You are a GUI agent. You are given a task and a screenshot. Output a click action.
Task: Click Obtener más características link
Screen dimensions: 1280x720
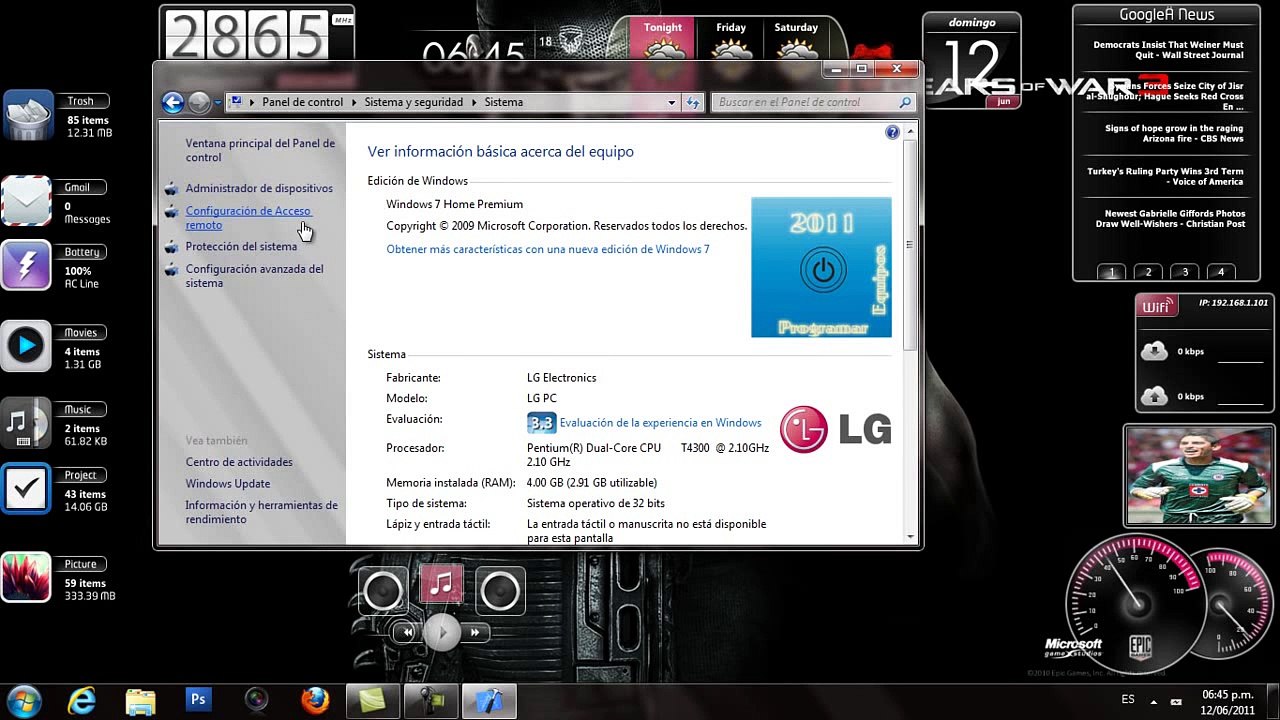[548, 249]
